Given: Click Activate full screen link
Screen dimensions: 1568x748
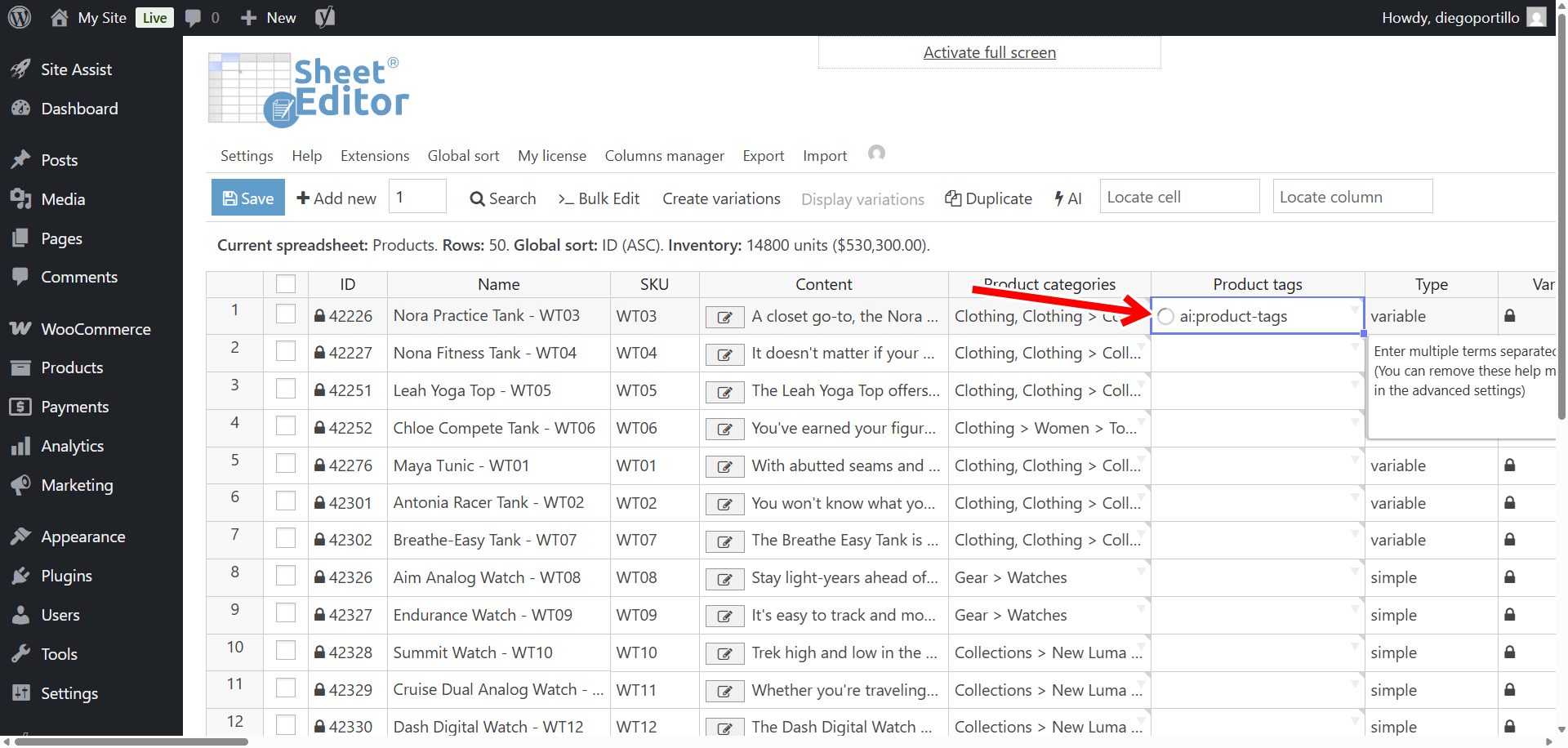Looking at the screenshot, I should [989, 52].
